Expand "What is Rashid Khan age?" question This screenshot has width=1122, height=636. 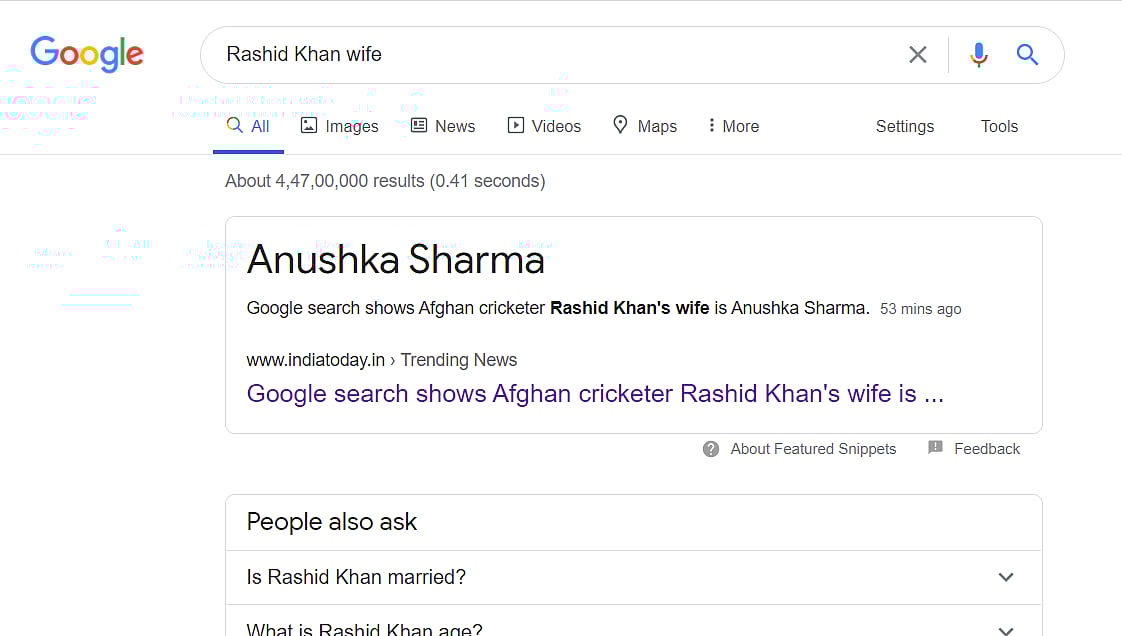(1006, 630)
